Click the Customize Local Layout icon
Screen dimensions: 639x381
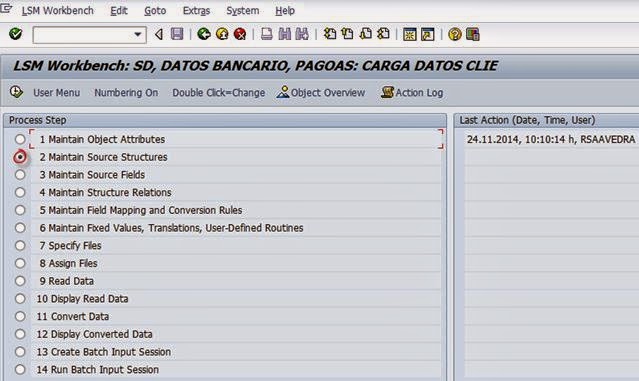[473, 34]
